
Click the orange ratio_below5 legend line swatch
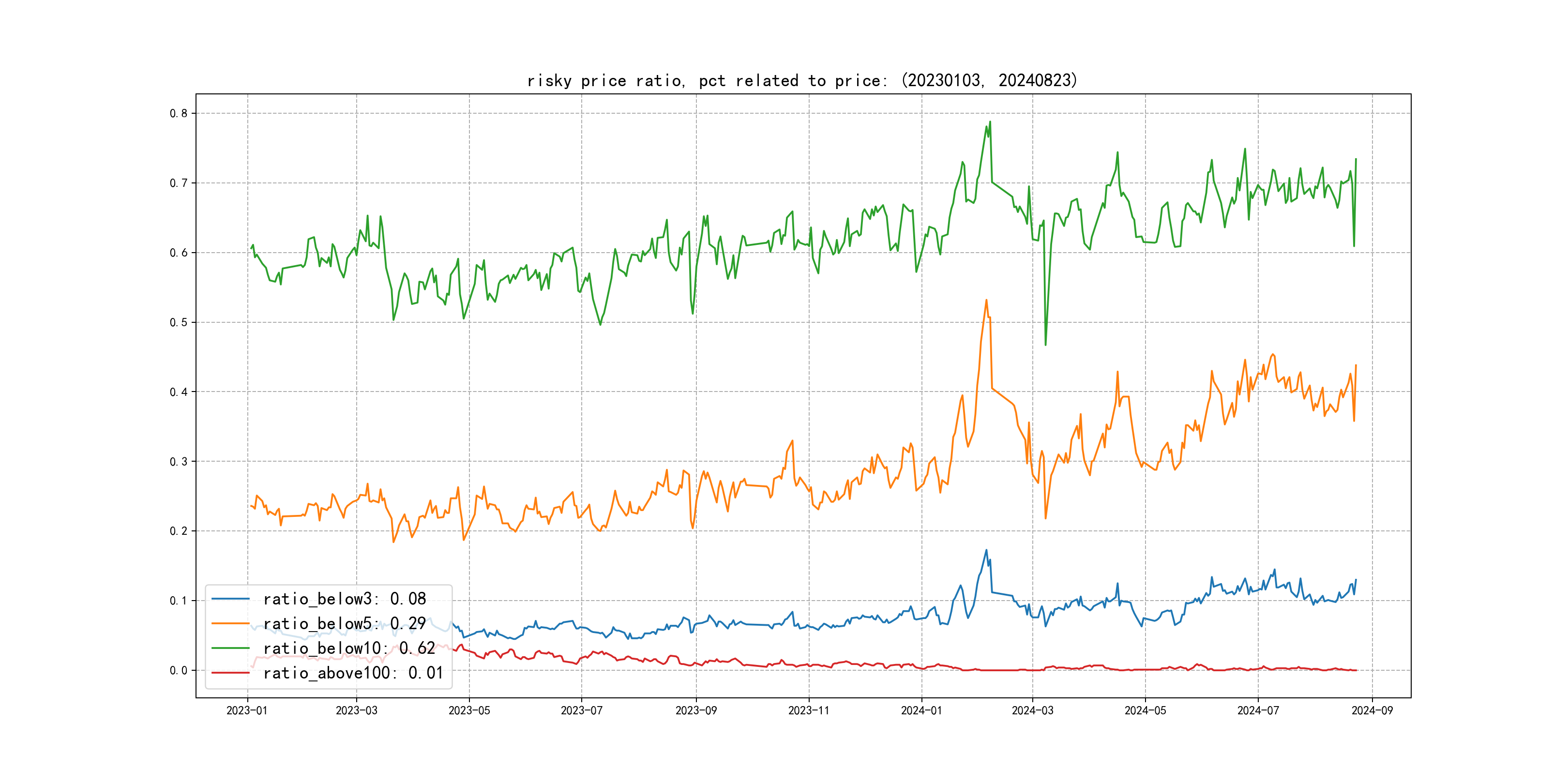coord(230,623)
